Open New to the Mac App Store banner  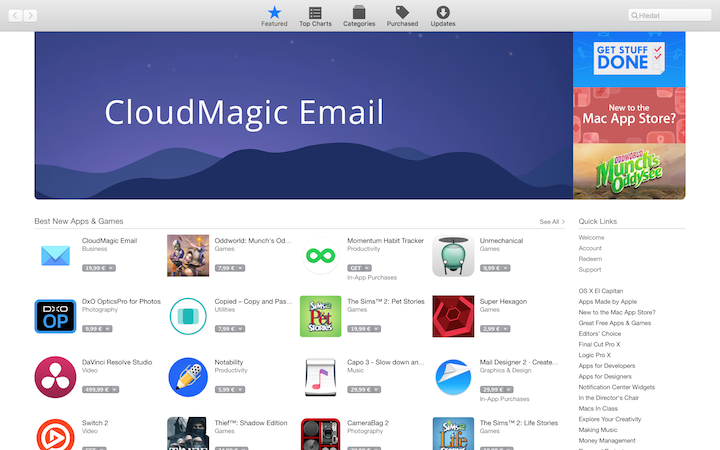[x=629, y=115]
